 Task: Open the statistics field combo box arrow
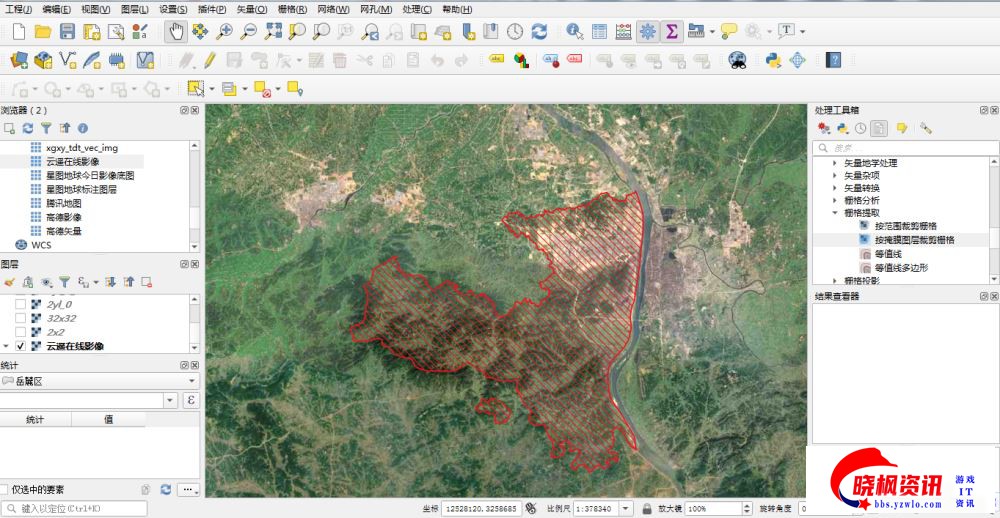(x=170, y=401)
